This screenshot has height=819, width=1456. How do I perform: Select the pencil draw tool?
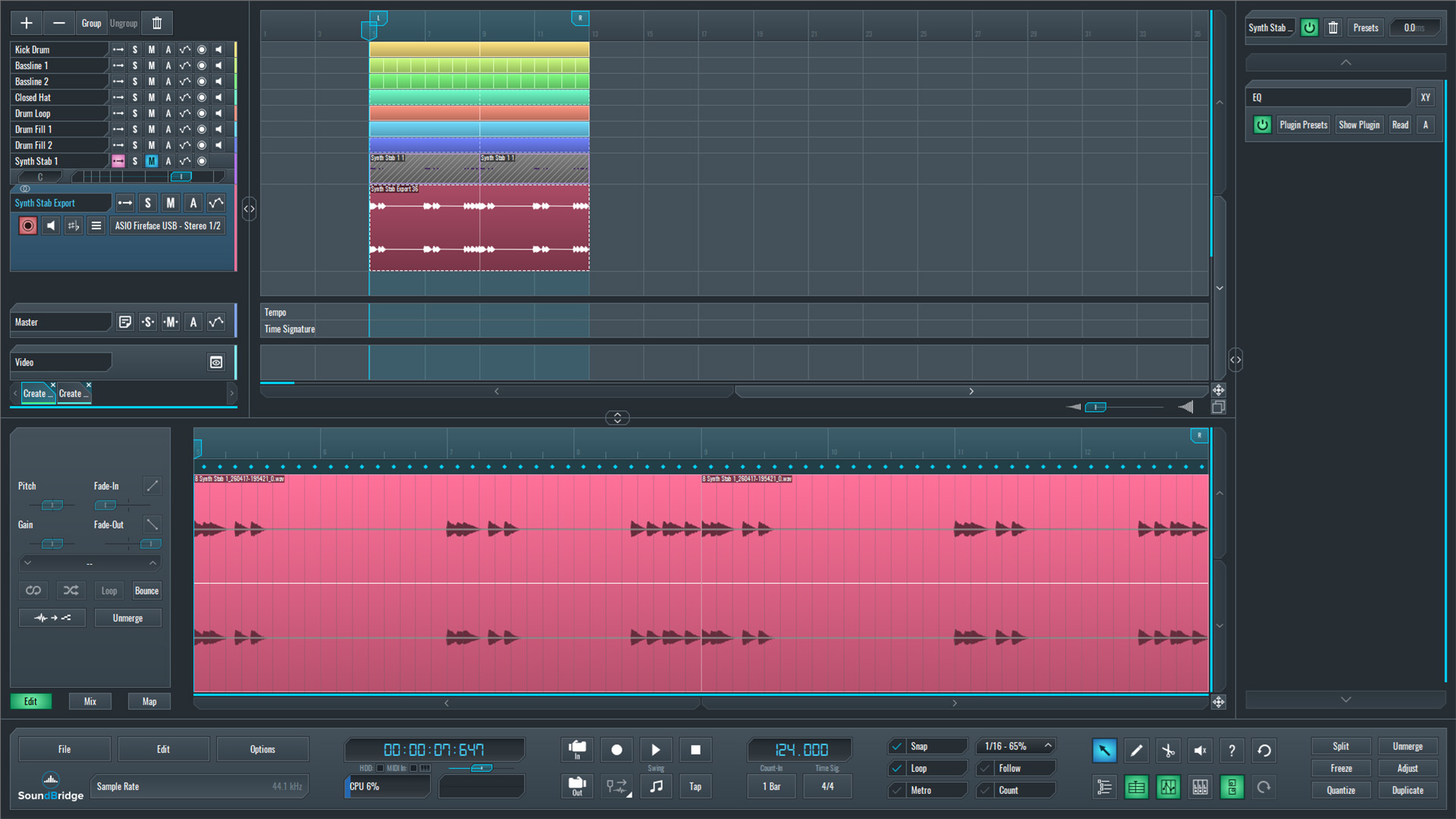(1136, 751)
